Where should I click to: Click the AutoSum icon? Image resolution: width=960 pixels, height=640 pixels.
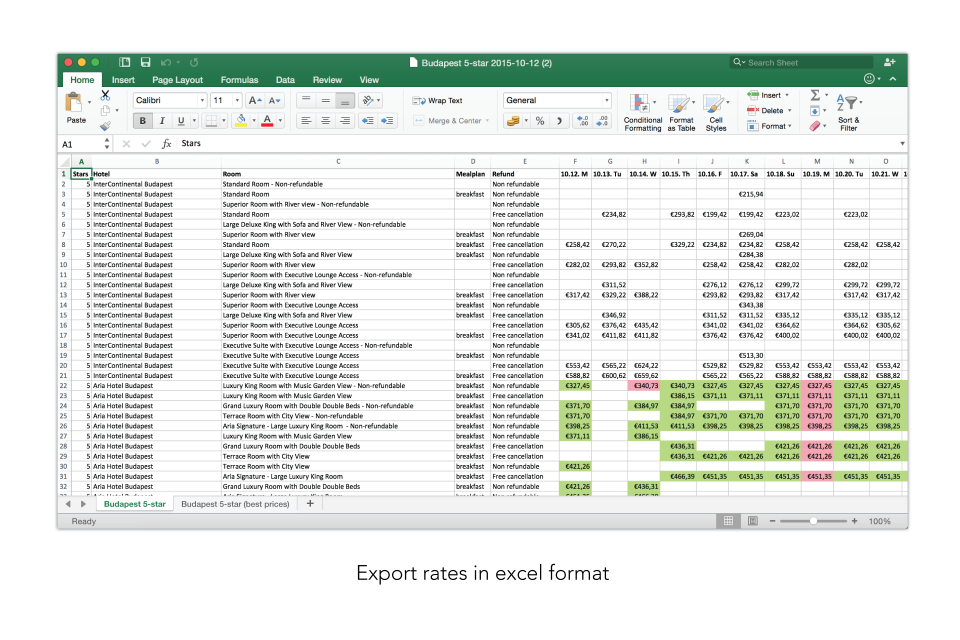[814, 94]
